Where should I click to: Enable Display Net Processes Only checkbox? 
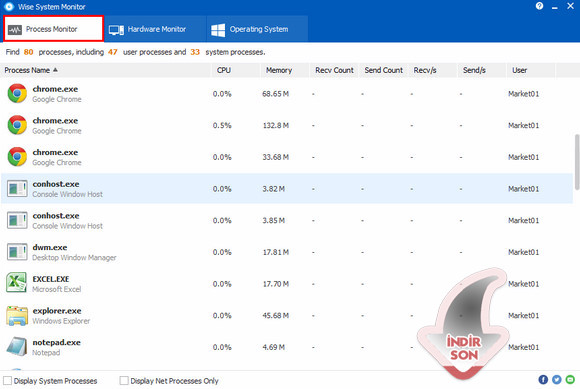pos(124,380)
